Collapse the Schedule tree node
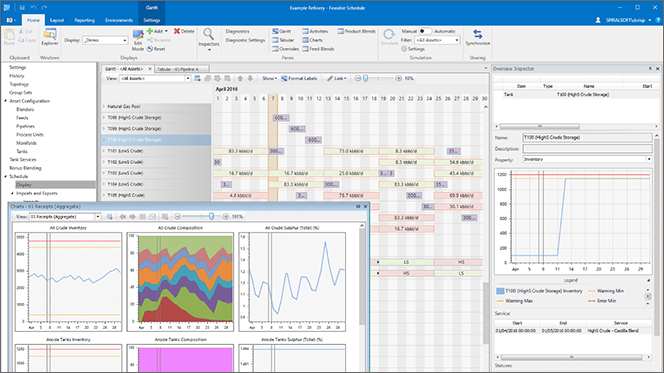The width and height of the screenshot is (664, 373). 6,177
